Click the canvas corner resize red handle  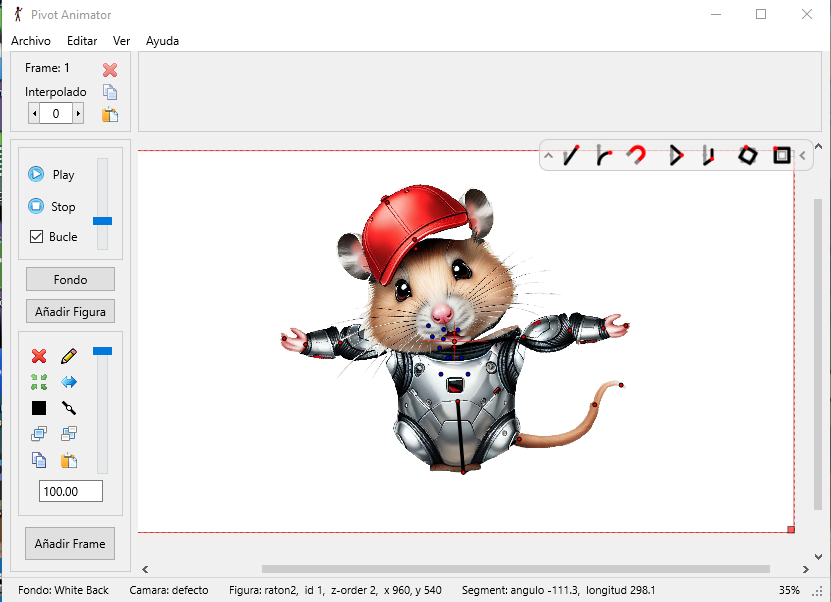coord(791,529)
